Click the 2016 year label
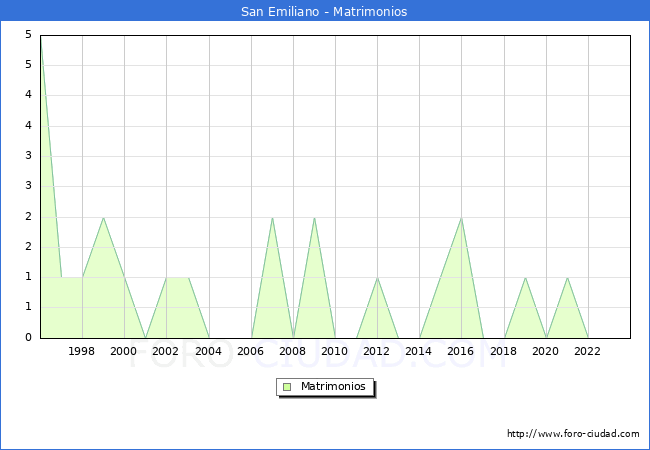 (461, 351)
